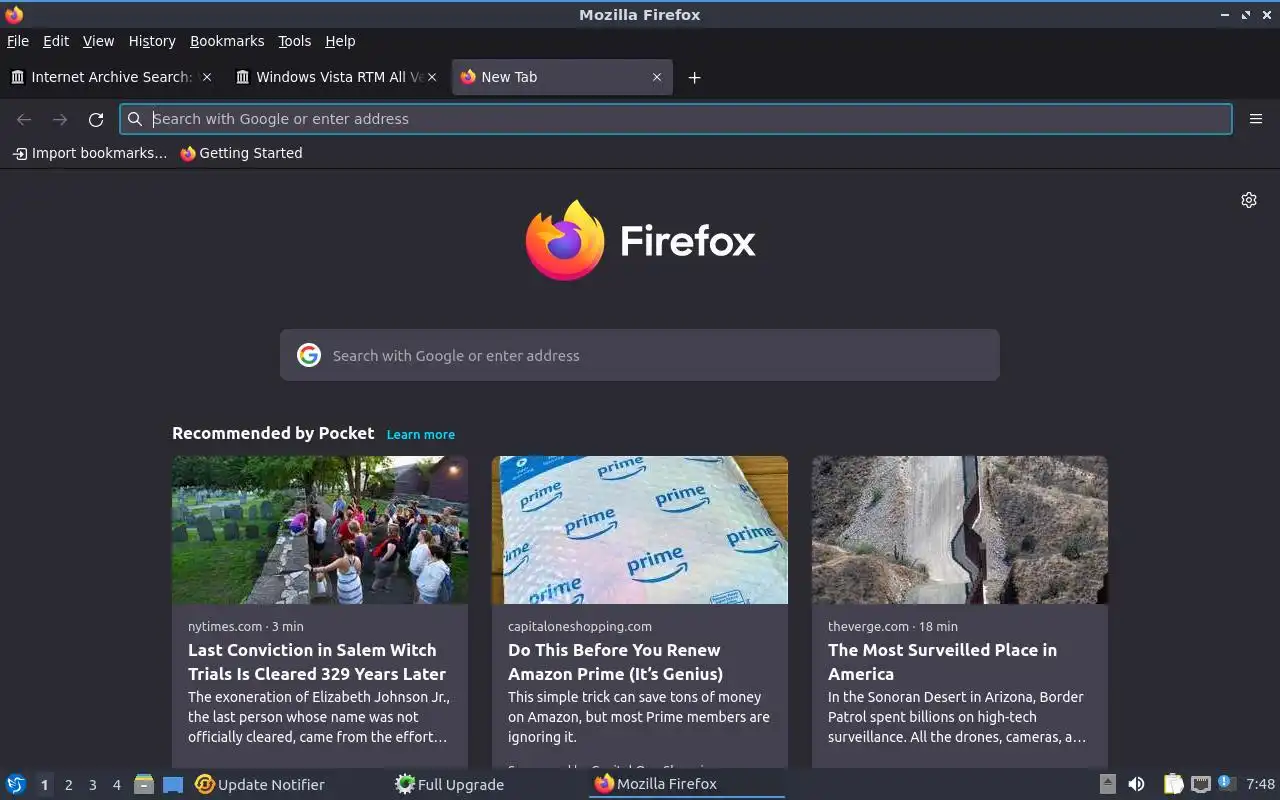The height and width of the screenshot is (800, 1280).
Task: Open the Bookmarks menu
Action: tap(227, 41)
